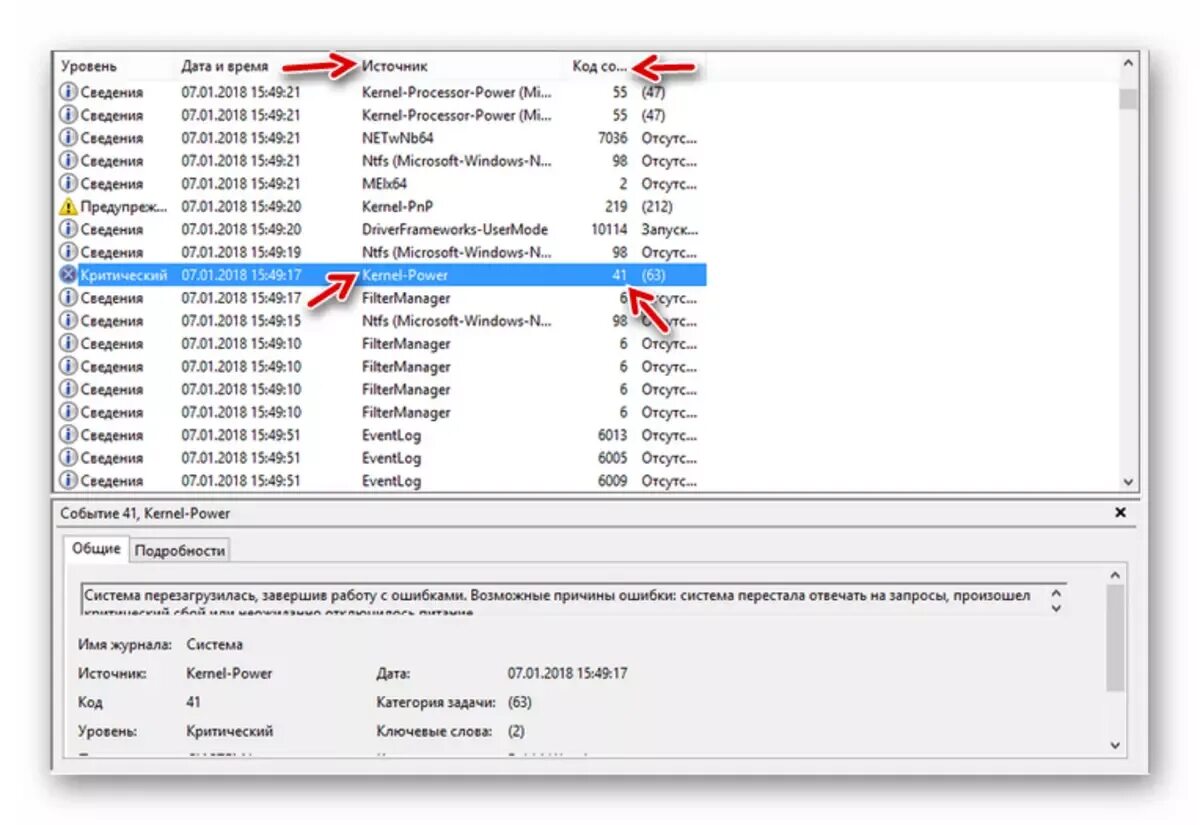1200x825 pixels.
Task: Click the Дата value 07.01.2018 15:49:17 in details
Action: pos(567,674)
